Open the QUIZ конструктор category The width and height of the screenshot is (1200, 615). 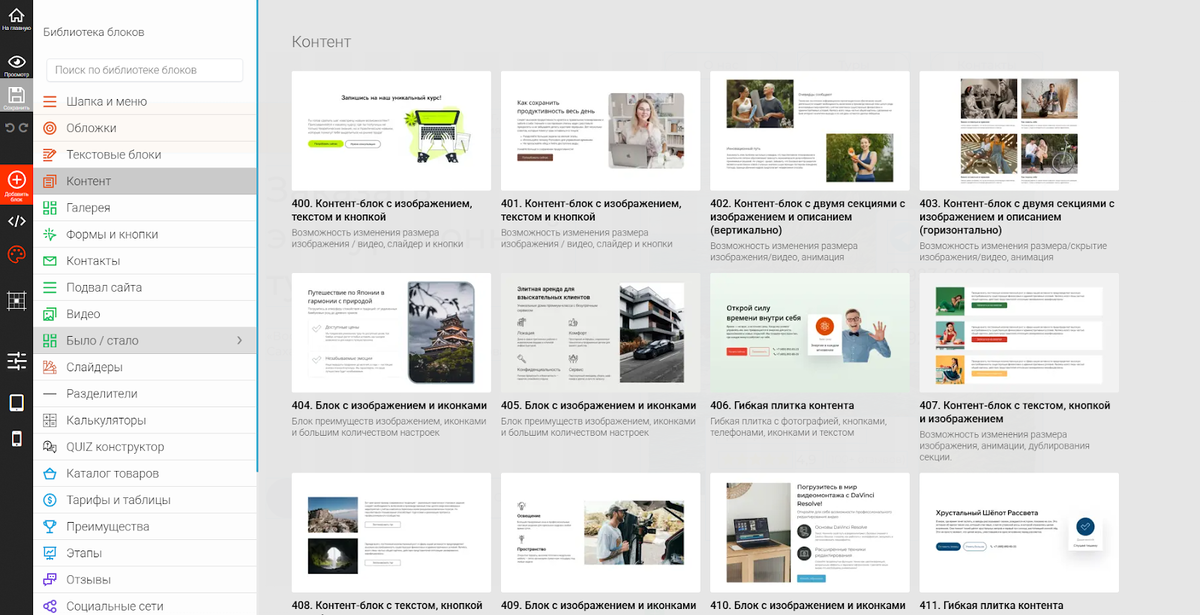pyautogui.click(x=145, y=447)
